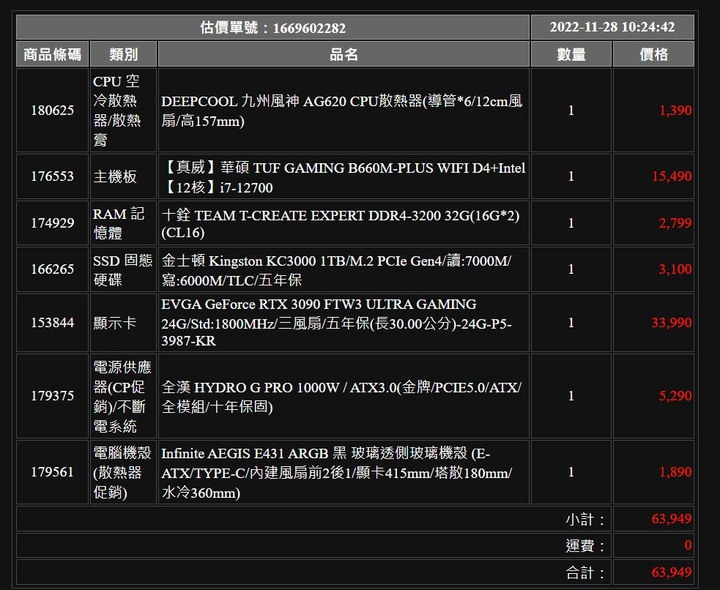Image resolution: width=720 pixels, height=590 pixels.
Task: Click quantity 1 in the Kingston KC3000 row
Action: (x=571, y=269)
